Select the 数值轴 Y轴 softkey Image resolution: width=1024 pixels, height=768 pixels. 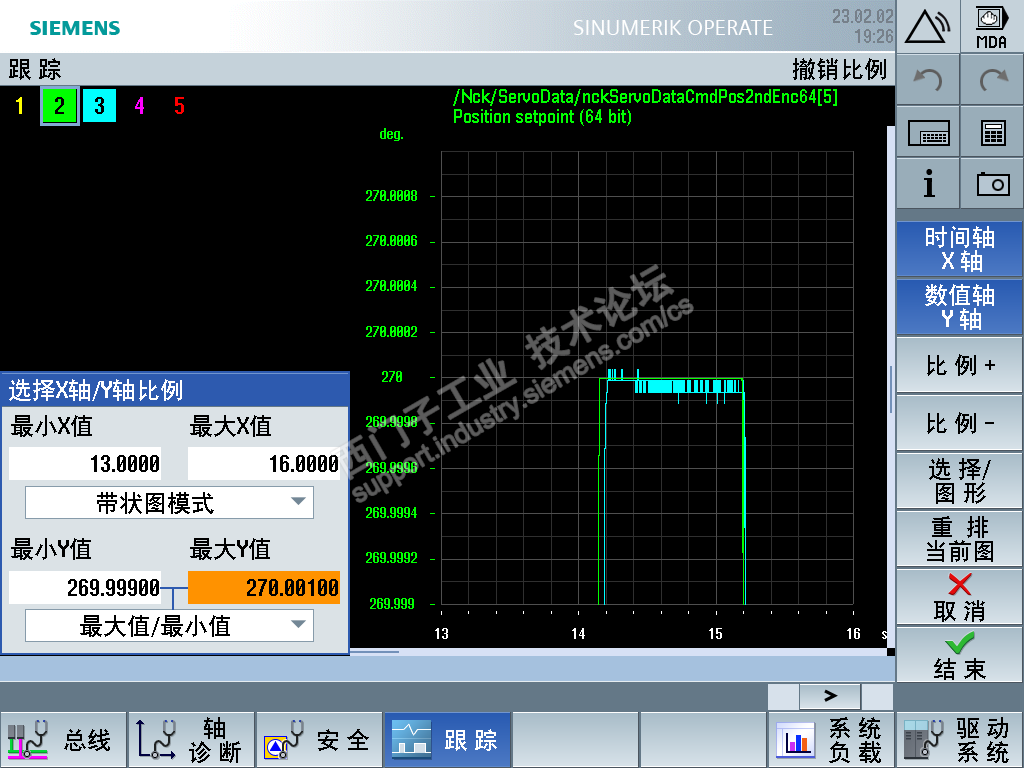click(959, 307)
